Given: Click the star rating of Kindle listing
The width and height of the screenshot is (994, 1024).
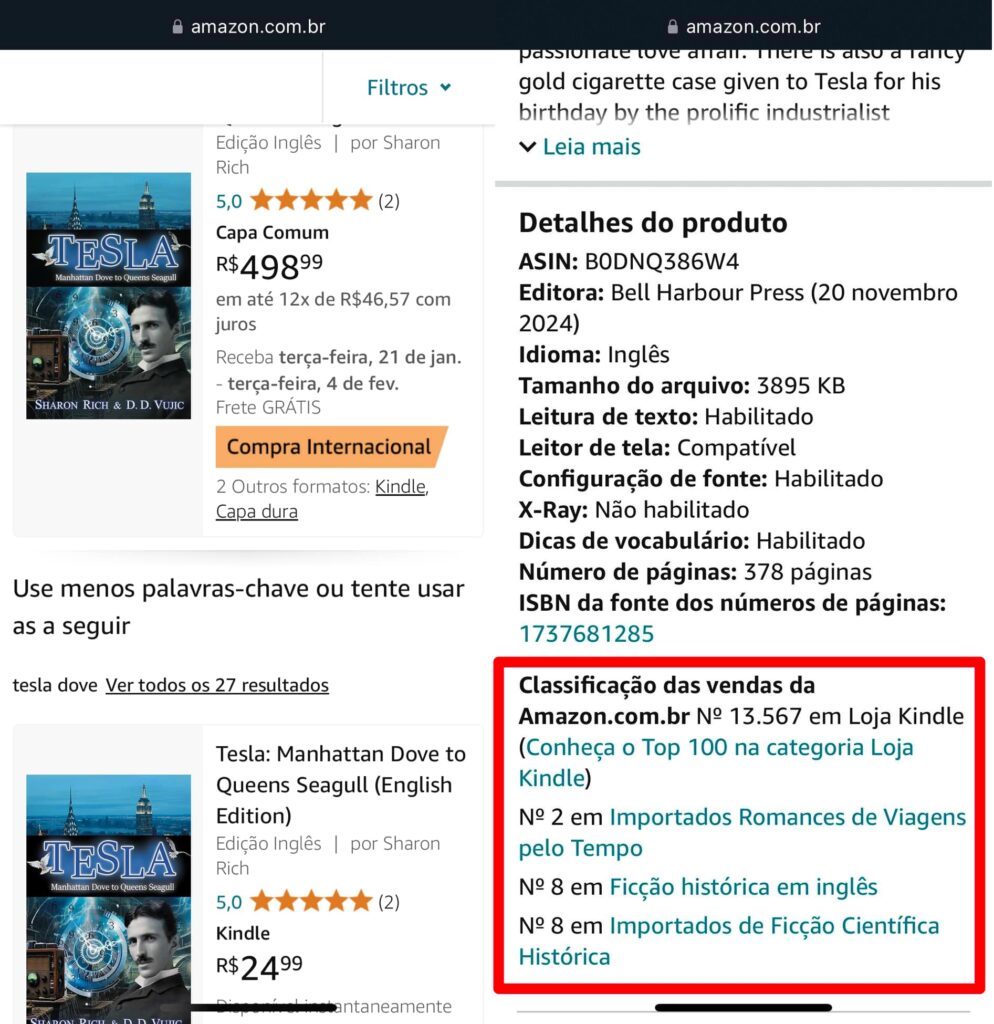Looking at the screenshot, I should 311,901.
